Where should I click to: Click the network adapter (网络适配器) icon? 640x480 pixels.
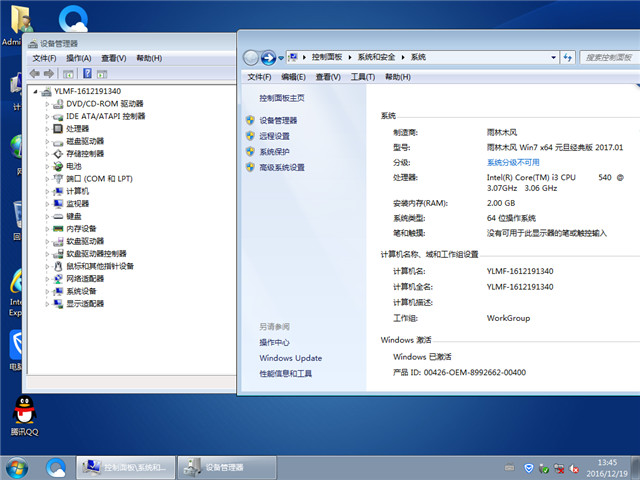(x=58, y=279)
